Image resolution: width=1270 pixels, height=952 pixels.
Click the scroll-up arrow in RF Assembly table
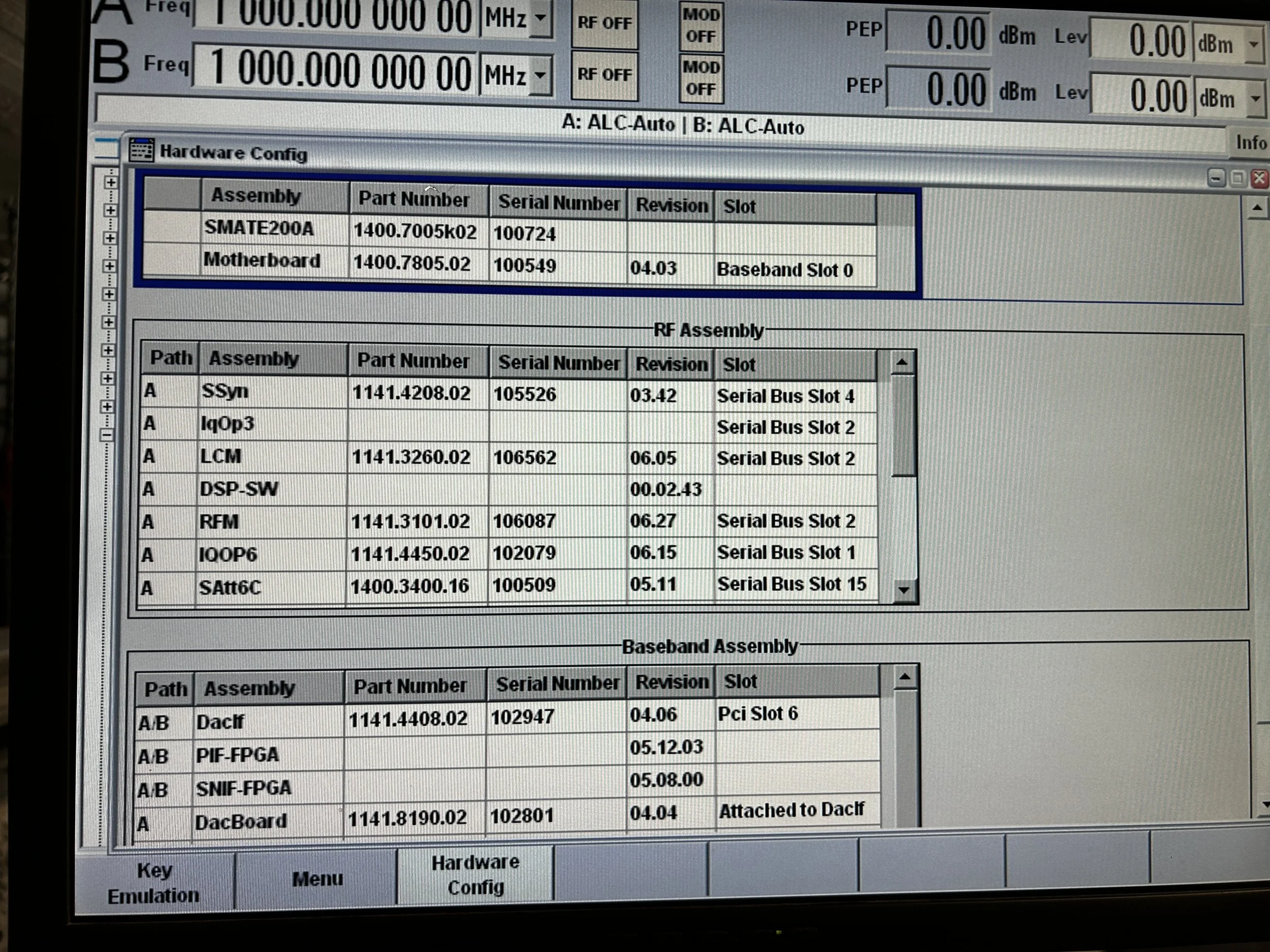[x=903, y=363]
